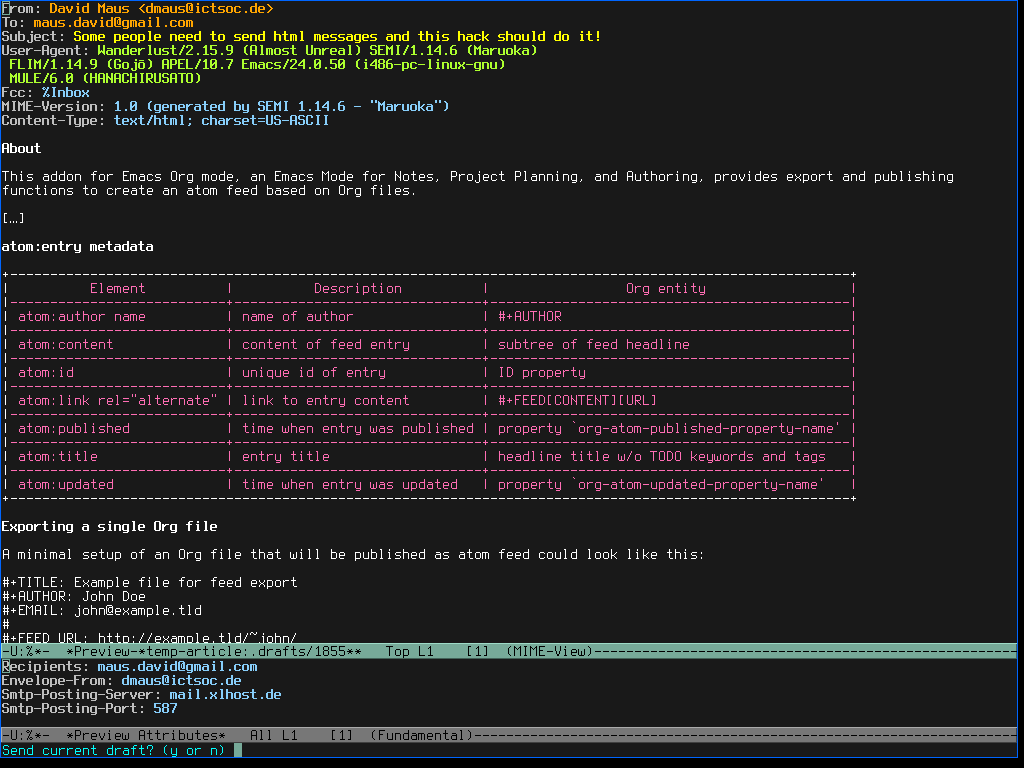The height and width of the screenshot is (768, 1024).
Task: Click the About heading
Action: tap(21, 148)
